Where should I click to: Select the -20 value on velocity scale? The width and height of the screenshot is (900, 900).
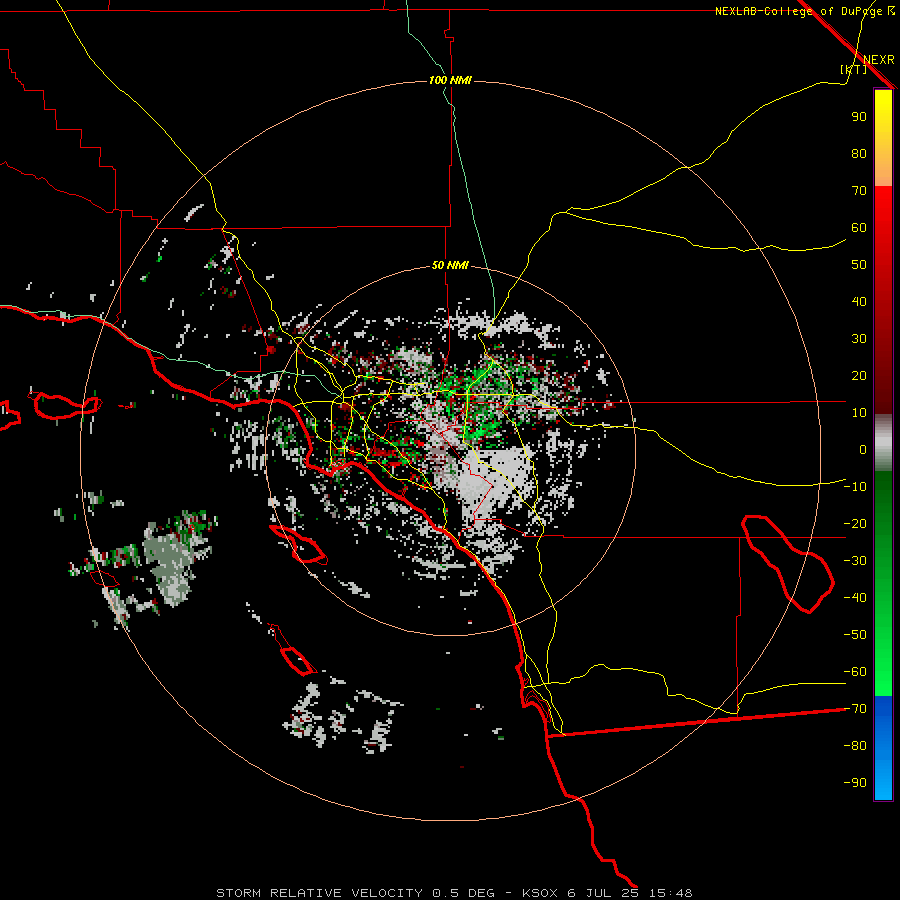855,523
